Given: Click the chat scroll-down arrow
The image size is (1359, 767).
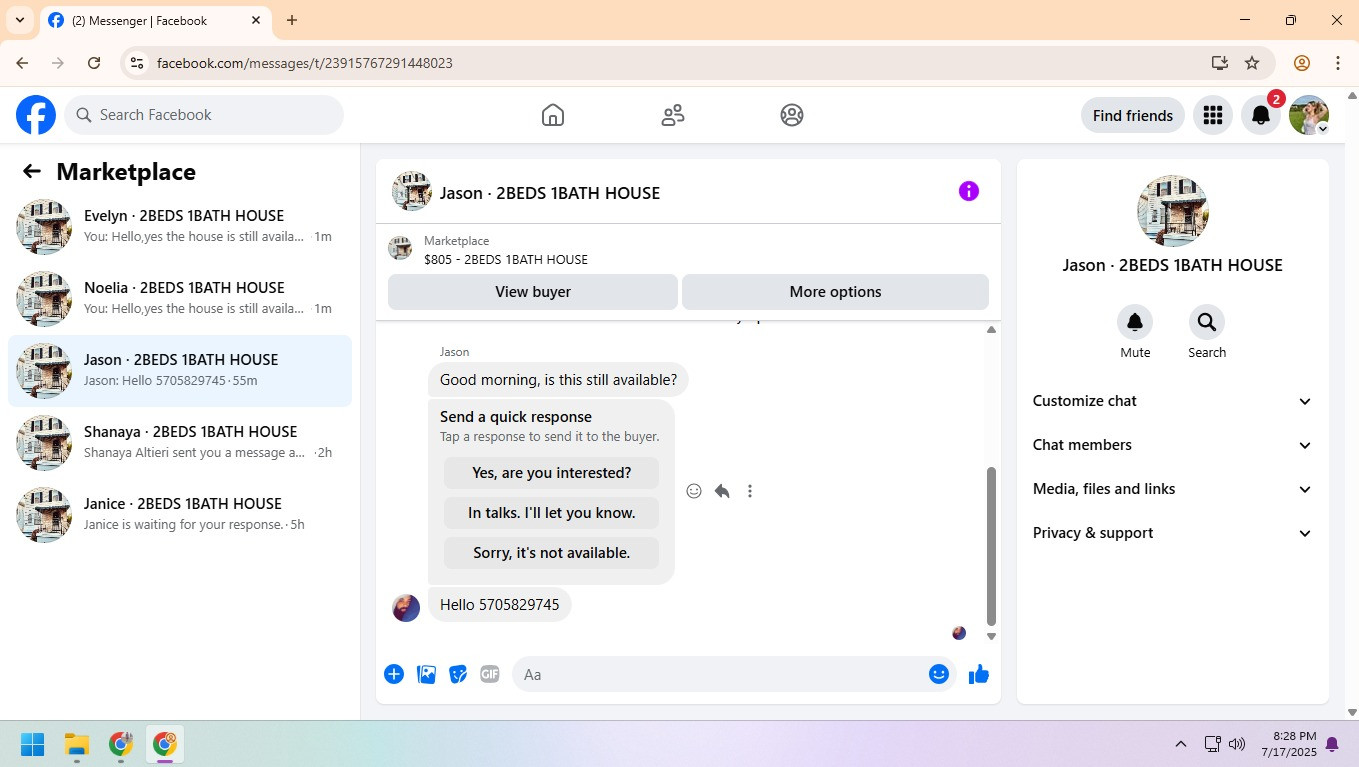Looking at the screenshot, I should 992,636.
